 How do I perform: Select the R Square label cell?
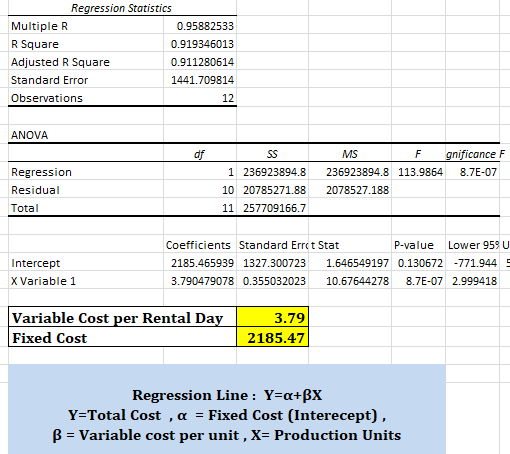pyautogui.click(x=86, y=44)
